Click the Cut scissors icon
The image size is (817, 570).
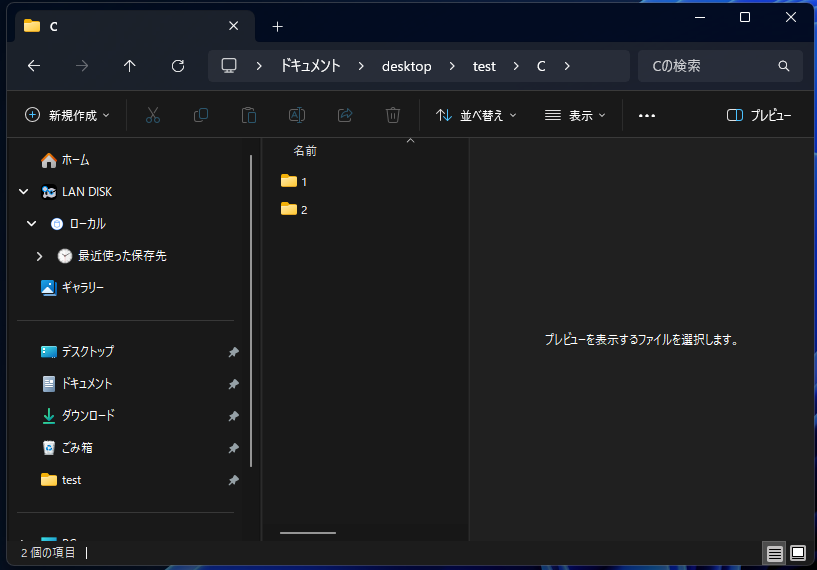[x=153, y=115]
